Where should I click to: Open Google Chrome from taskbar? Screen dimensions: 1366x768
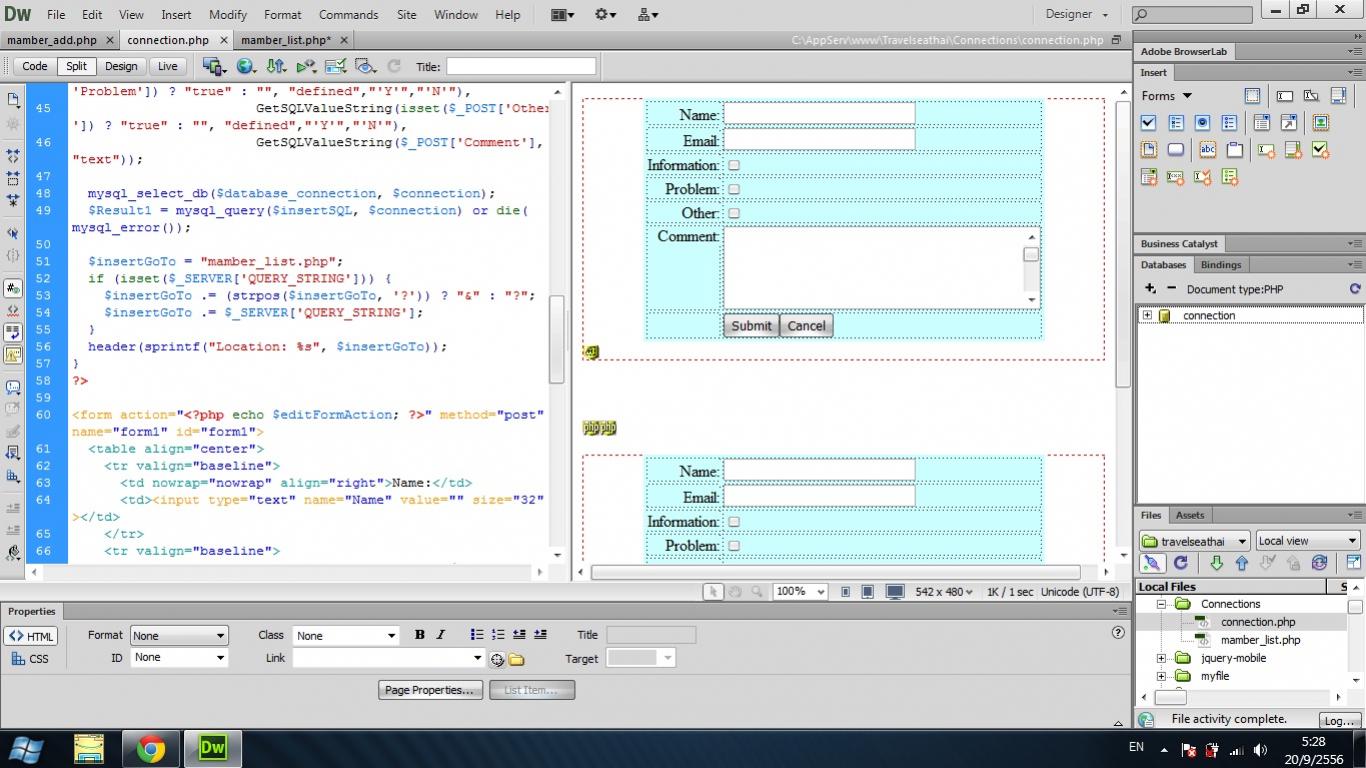coord(151,748)
